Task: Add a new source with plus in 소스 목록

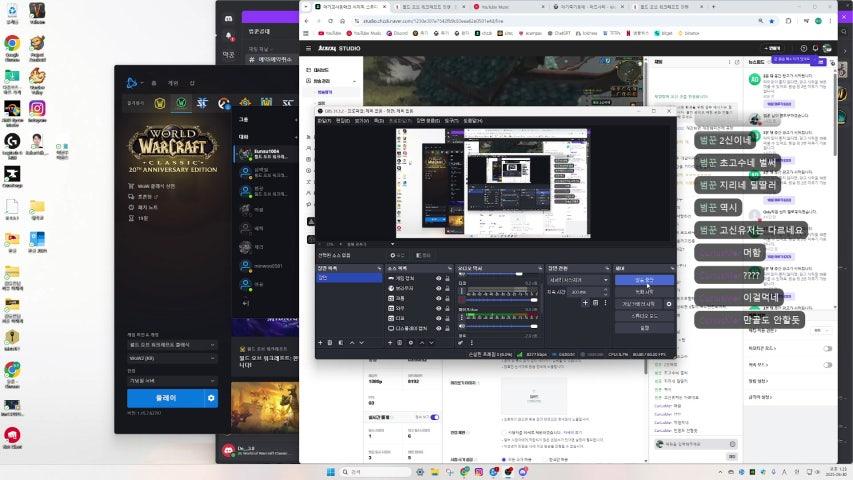Action: tap(390, 342)
